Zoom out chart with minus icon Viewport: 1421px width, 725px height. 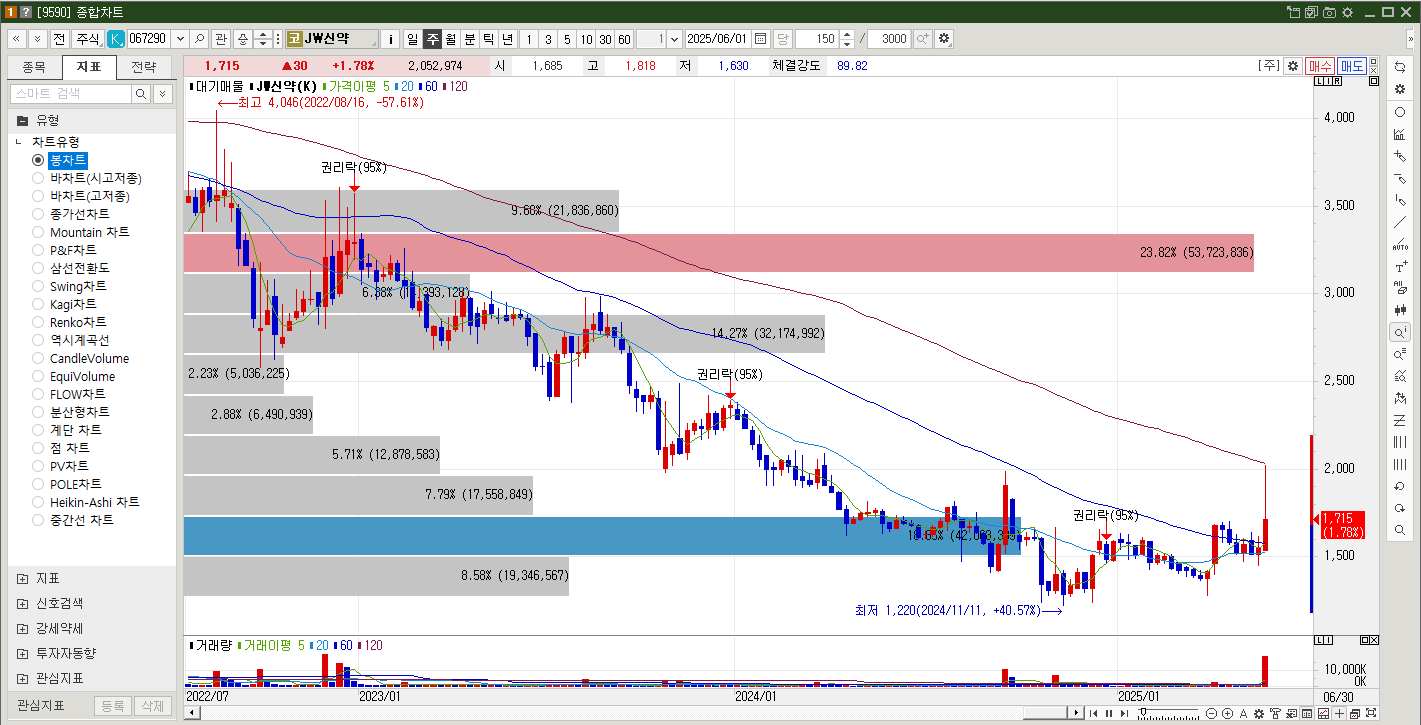[x=1211, y=713]
